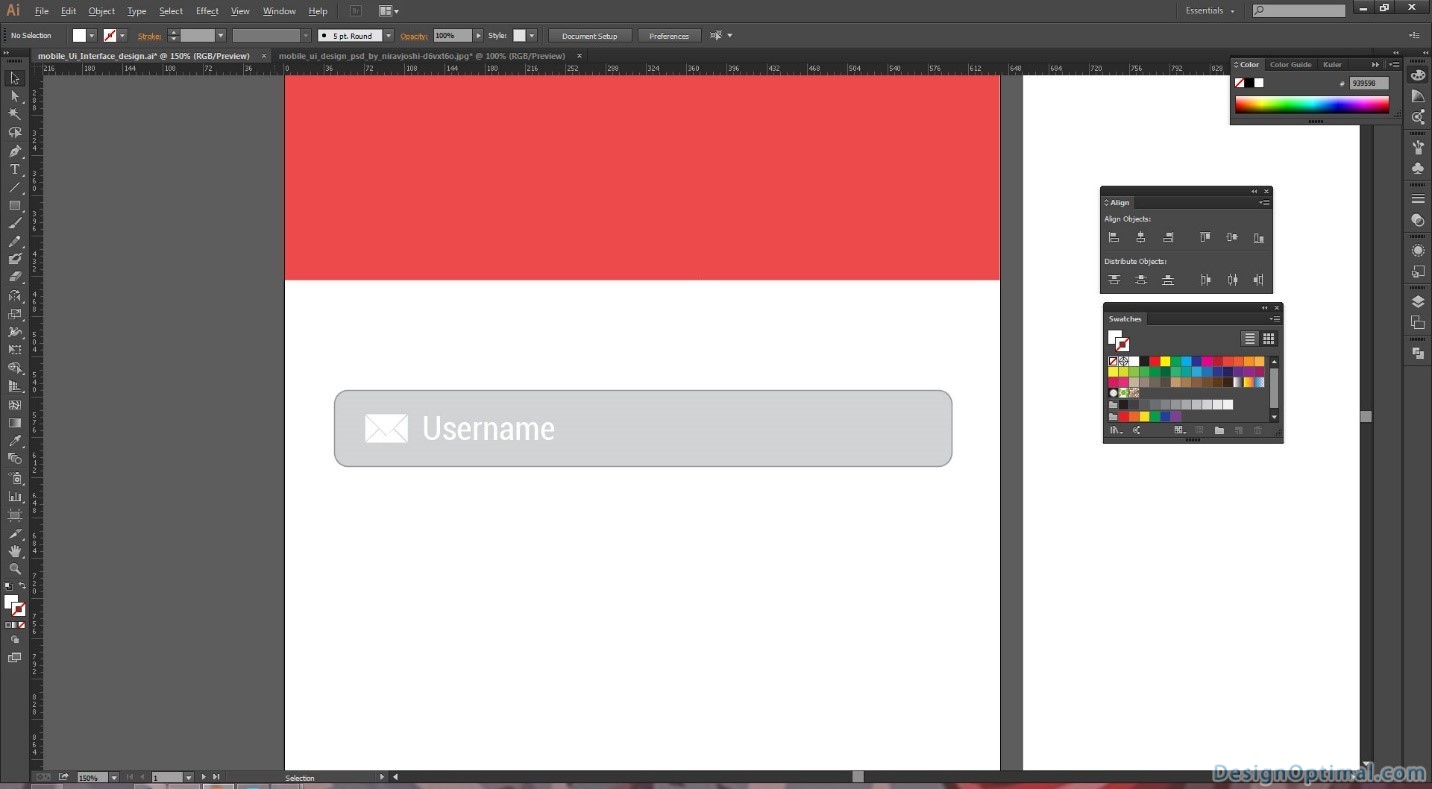Click Horizontal Align Center in Align panel
The image size is (1432, 789).
[1140, 237]
